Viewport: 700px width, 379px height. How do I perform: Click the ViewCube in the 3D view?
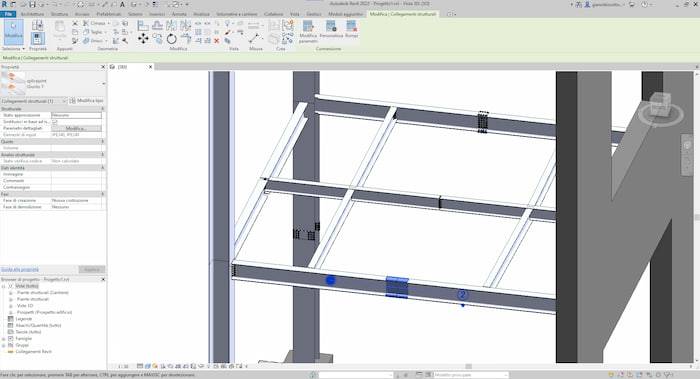660,104
